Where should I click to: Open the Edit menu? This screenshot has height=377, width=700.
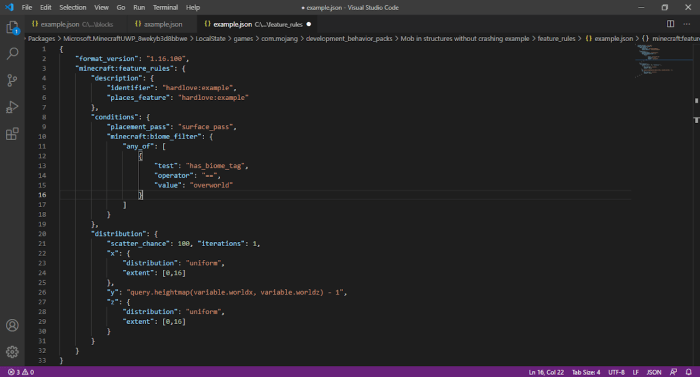click(x=46, y=7)
